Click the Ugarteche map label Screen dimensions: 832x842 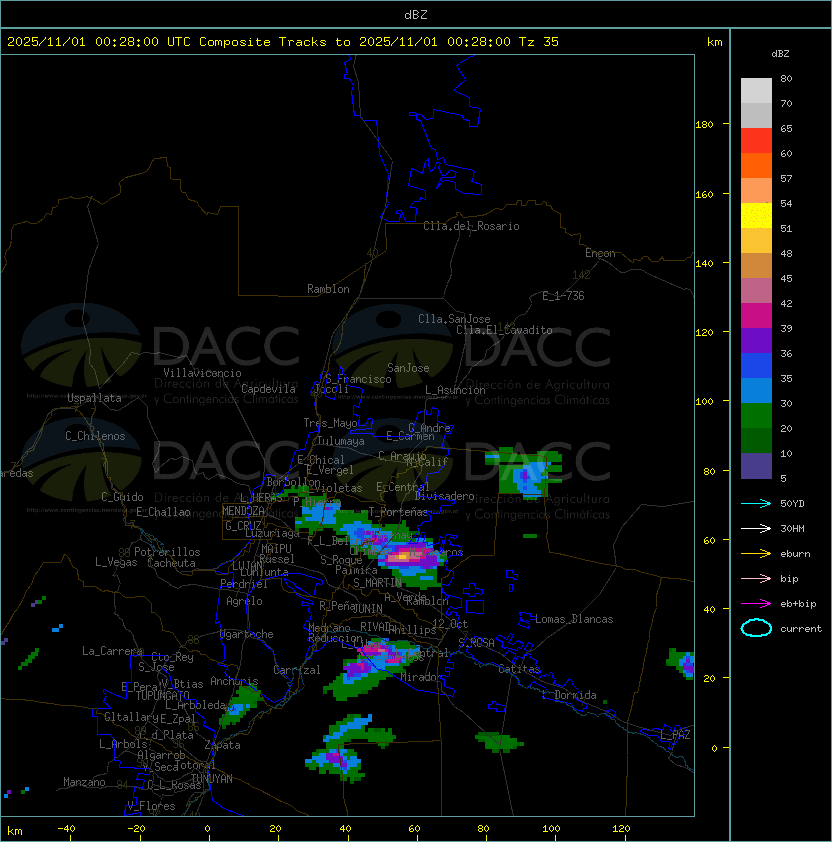point(247,634)
